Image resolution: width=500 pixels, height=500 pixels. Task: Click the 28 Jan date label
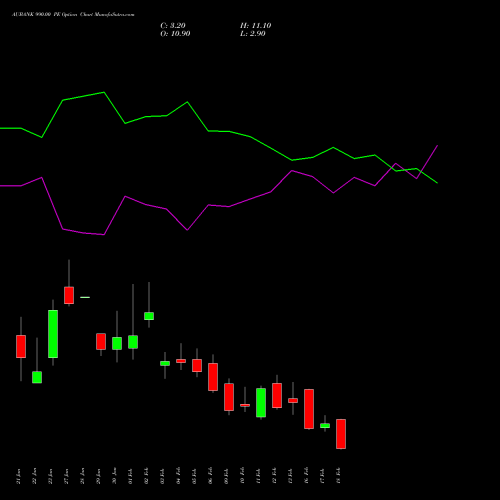tap(83, 476)
